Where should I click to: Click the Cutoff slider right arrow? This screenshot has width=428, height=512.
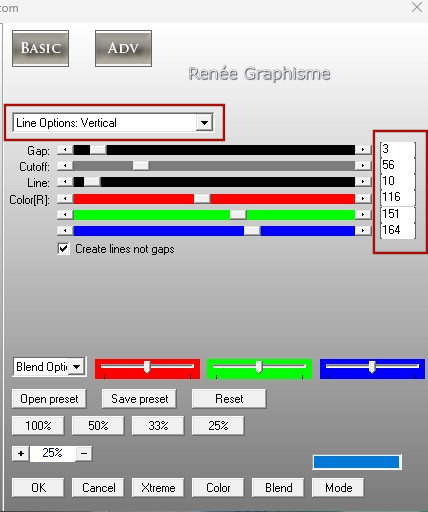(363, 166)
